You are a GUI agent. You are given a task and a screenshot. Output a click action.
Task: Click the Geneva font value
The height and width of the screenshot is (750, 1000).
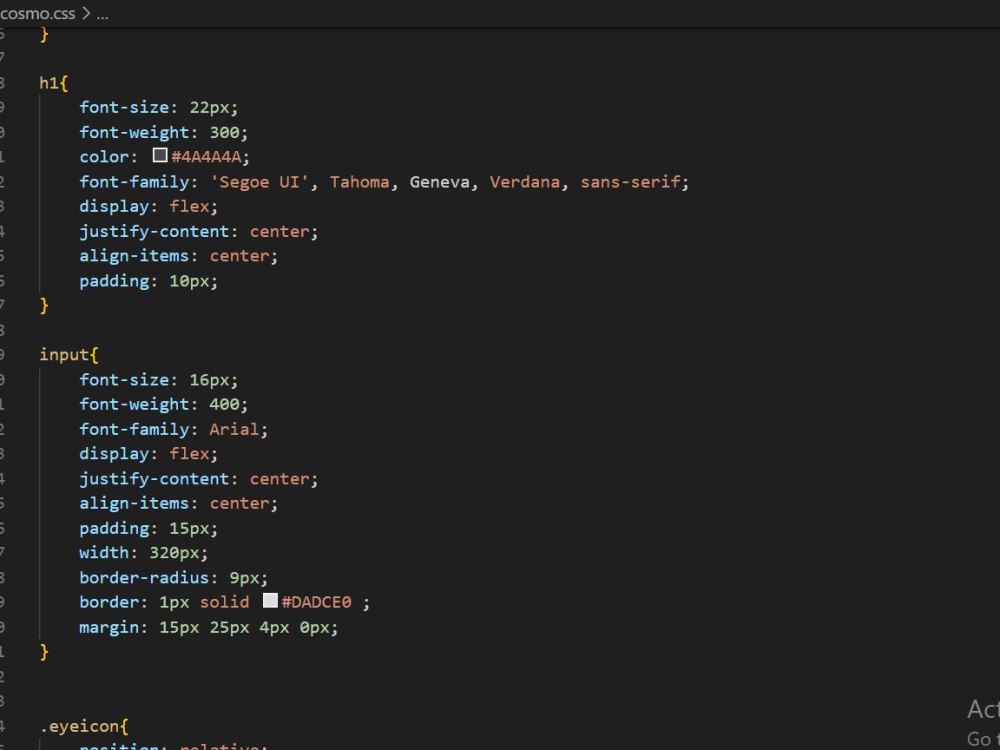tap(439, 182)
